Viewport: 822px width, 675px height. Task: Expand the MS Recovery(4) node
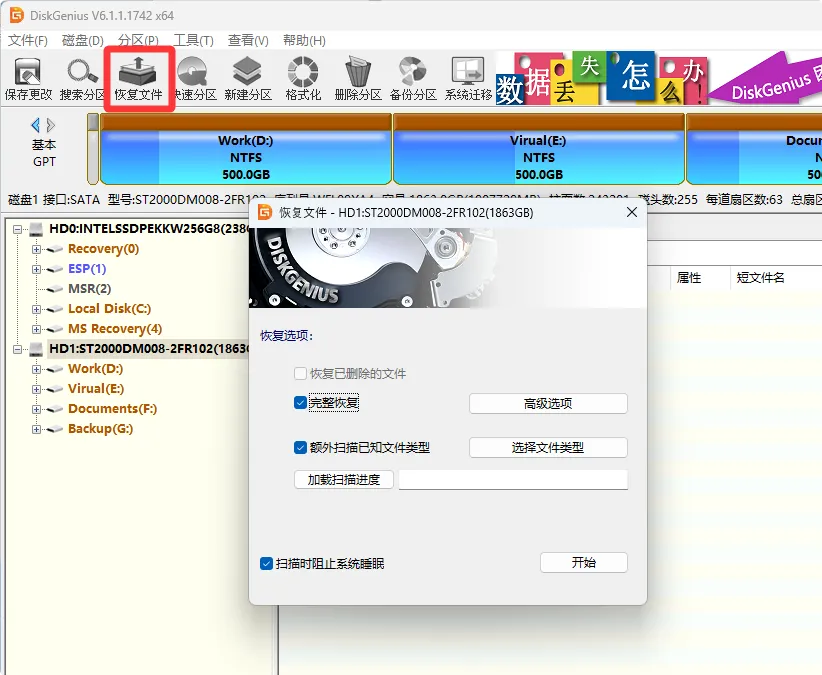coord(36,329)
